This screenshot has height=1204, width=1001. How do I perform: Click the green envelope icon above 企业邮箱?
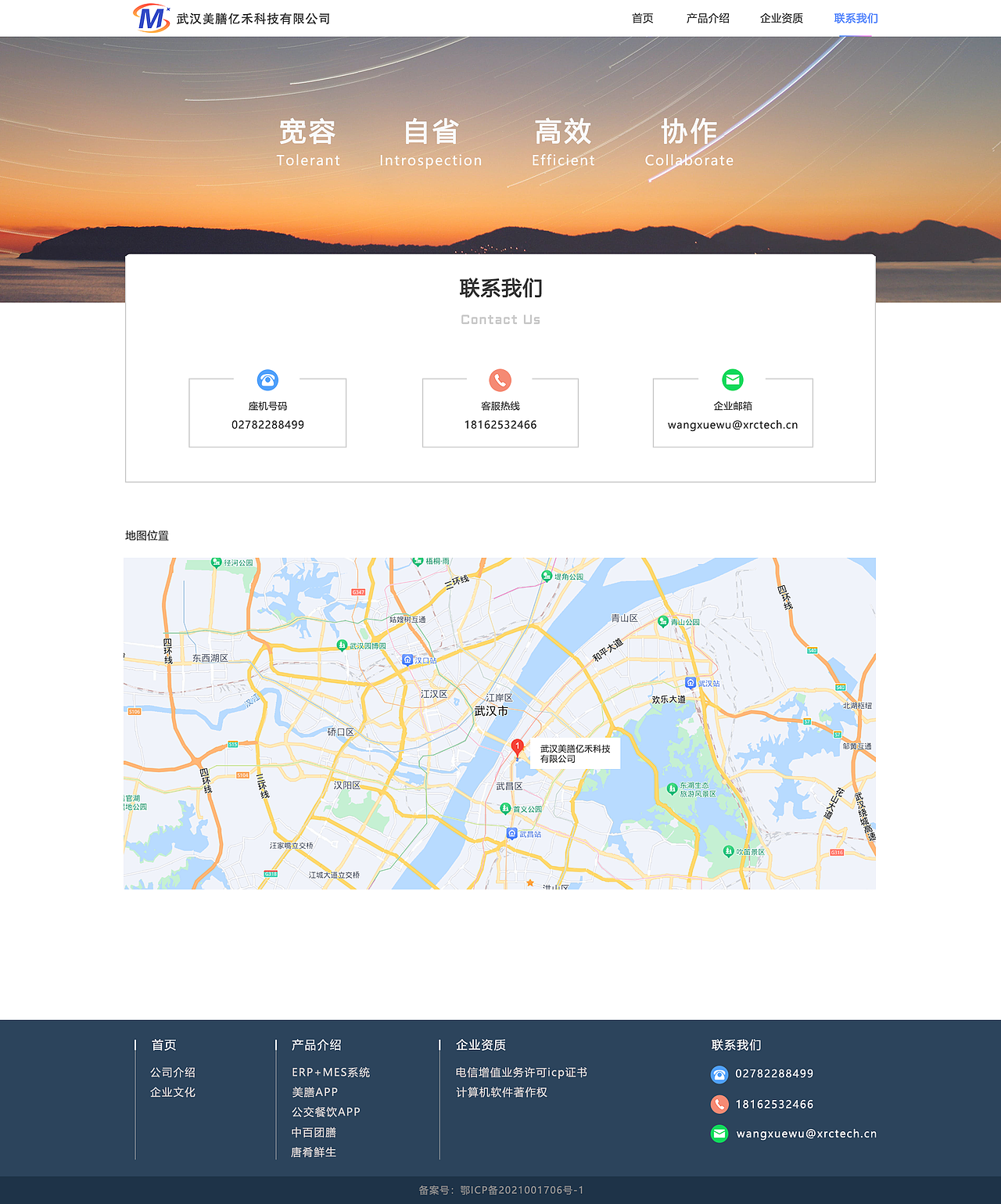coord(732,380)
